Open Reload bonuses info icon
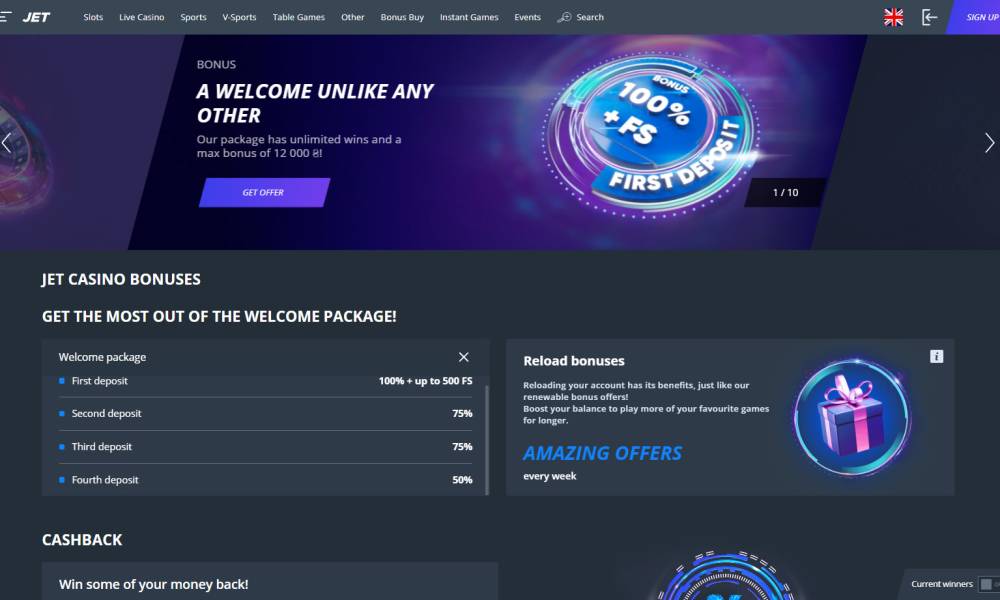The image size is (1000, 600). pos(936,356)
